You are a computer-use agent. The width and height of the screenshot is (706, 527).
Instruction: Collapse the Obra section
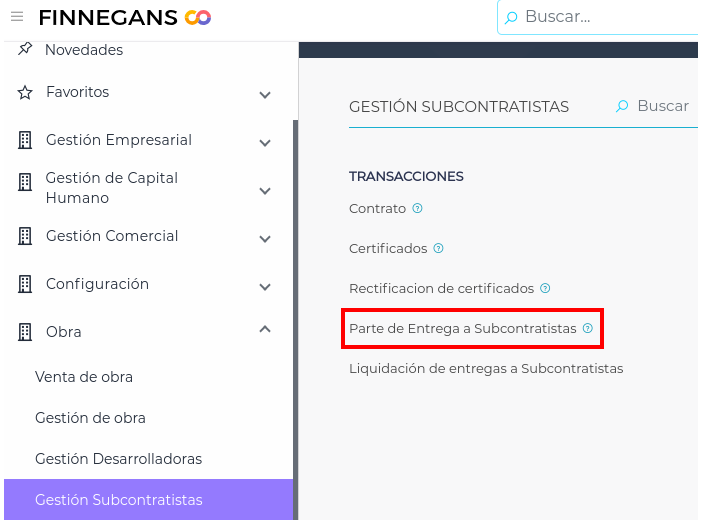point(265,329)
